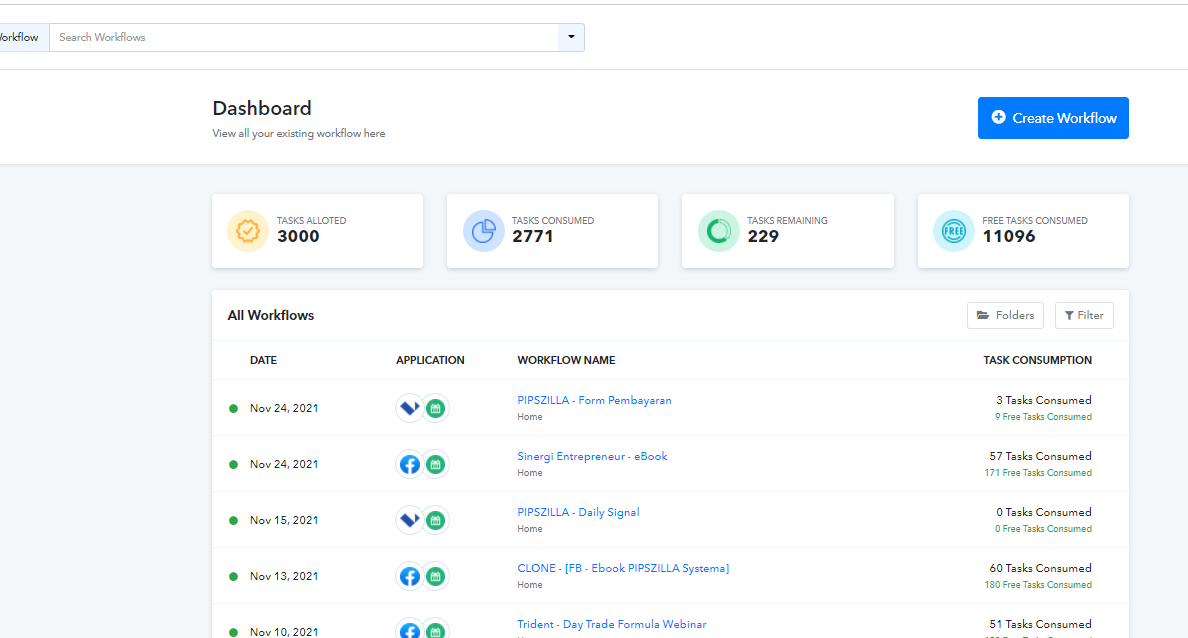
Task: Click Facebook icon in Trident - Day Trade row
Action: coord(410,630)
